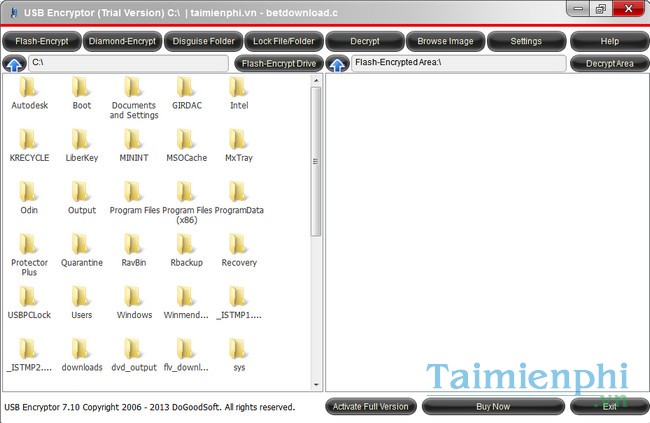
Task: Open the Decrypt function
Action: (x=365, y=41)
